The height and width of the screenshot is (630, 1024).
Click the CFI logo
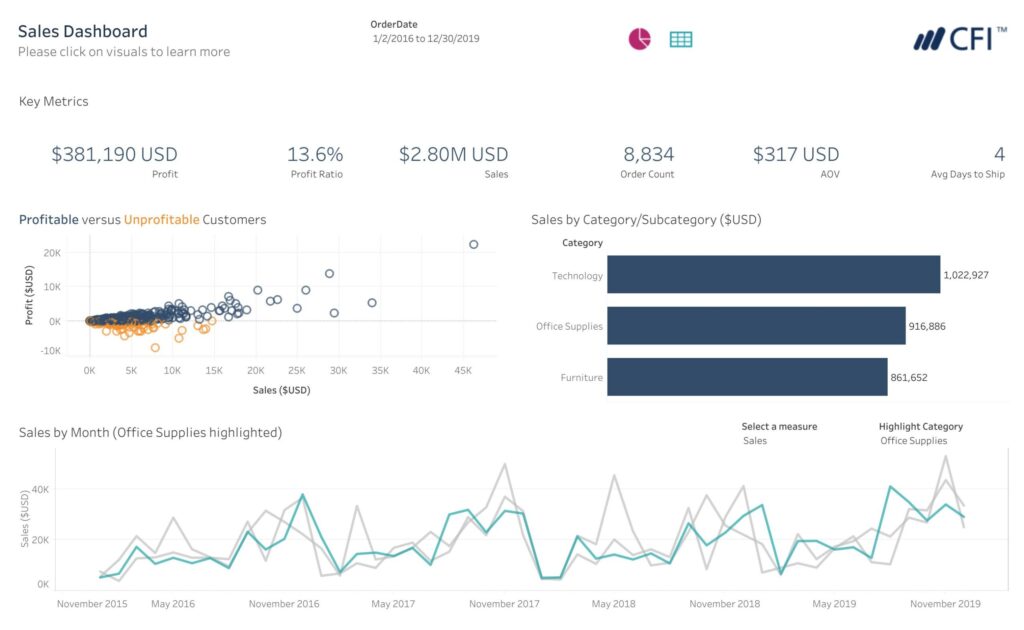point(955,38)
